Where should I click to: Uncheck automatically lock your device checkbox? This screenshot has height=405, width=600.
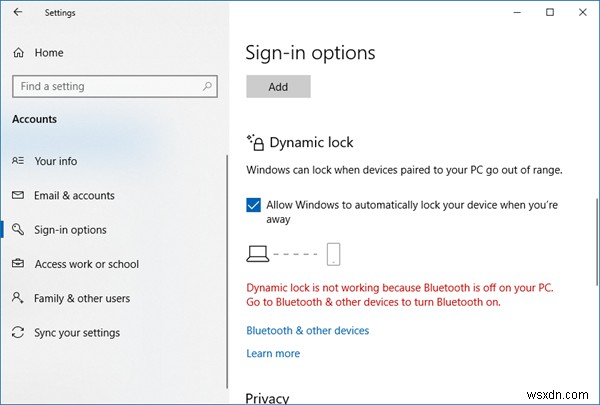point(253,205)
